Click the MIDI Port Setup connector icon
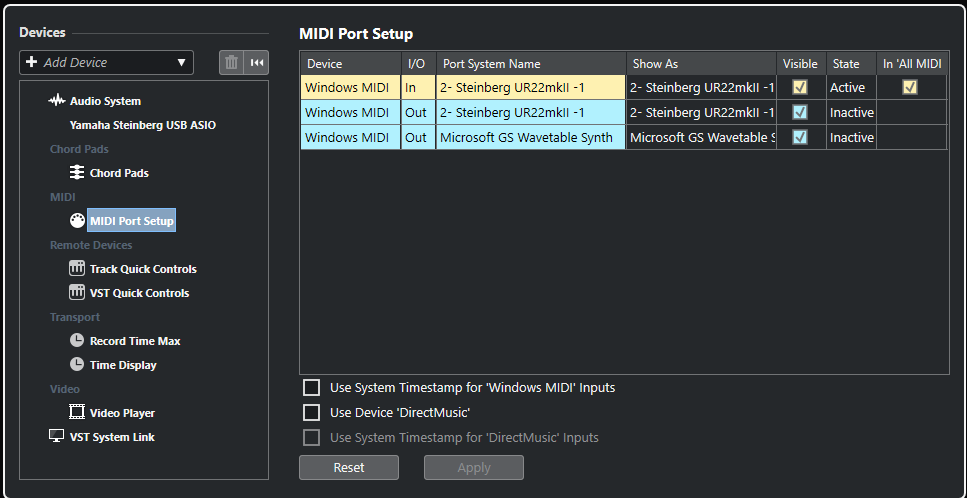This screenshot has width=967, height=498. (77, 221)
